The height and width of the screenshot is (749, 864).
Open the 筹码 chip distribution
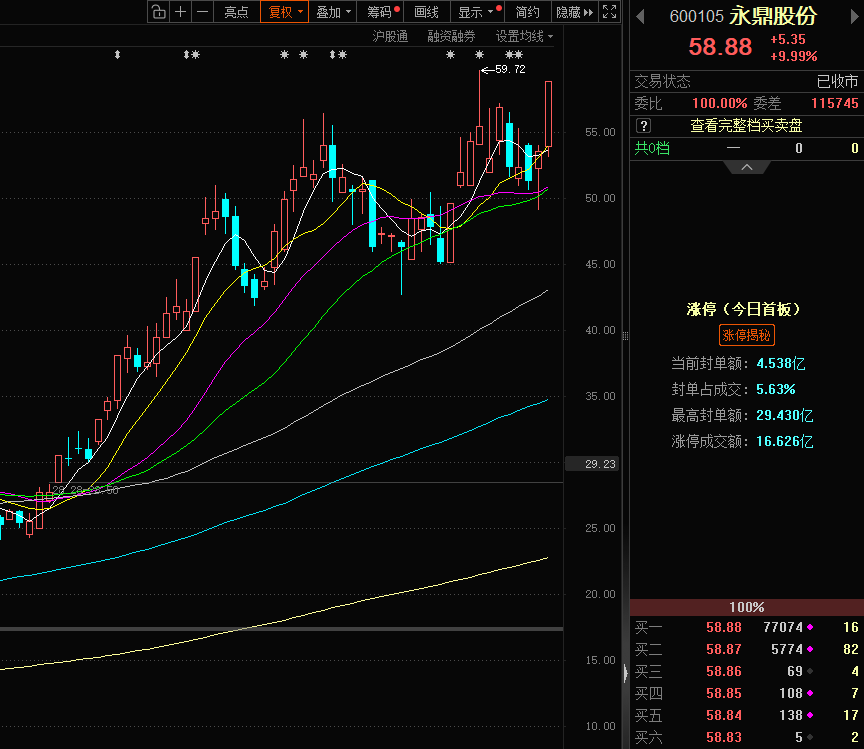[380, 12]
